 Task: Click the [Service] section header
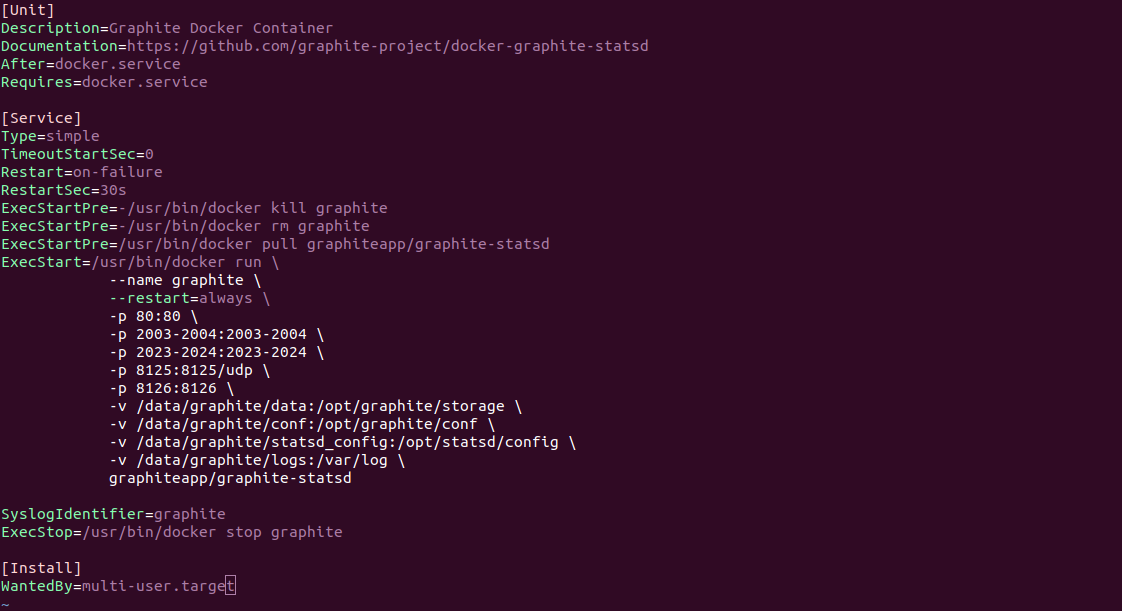tap(42, 118)
